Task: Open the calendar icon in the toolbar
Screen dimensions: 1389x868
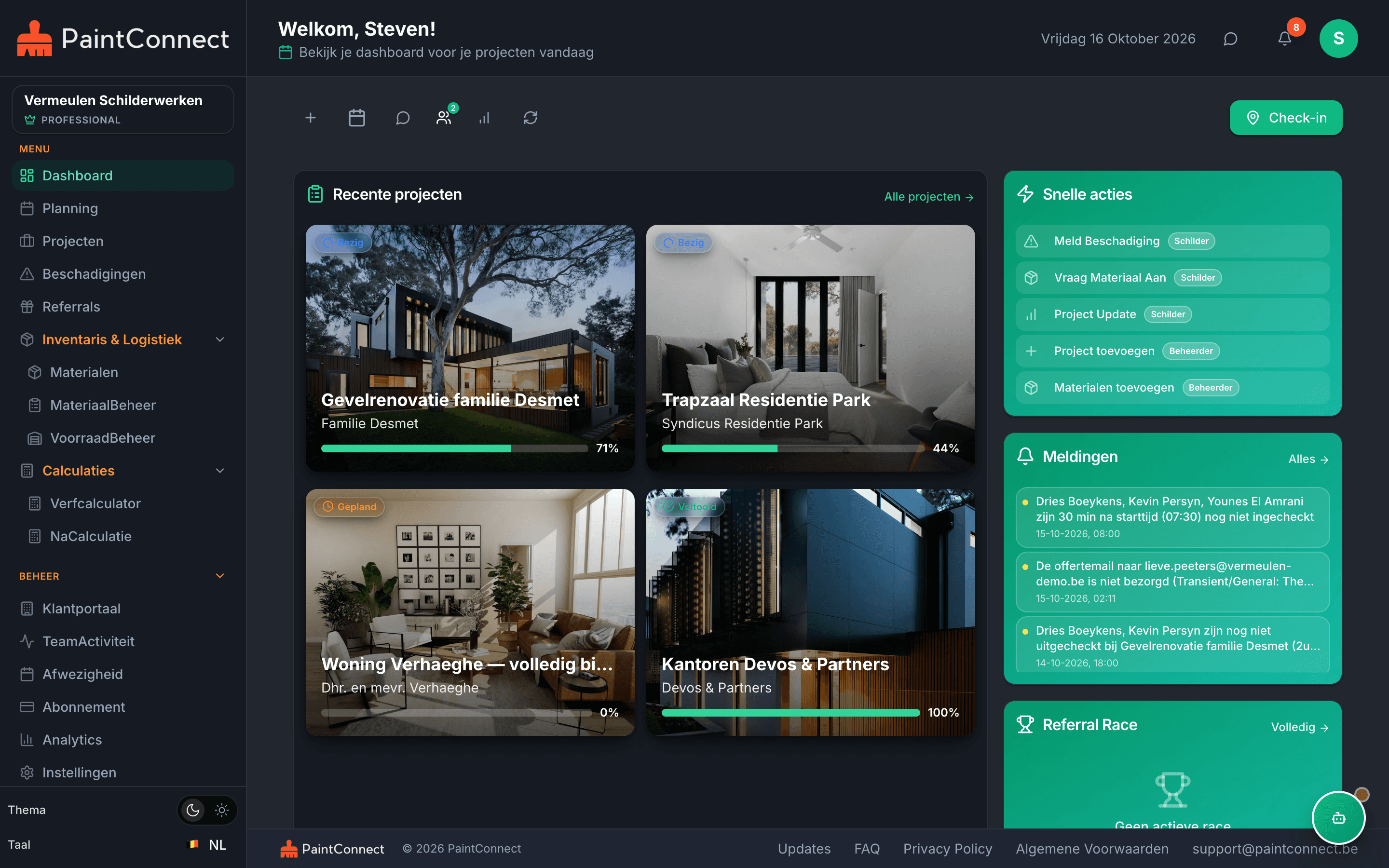Action: tap(357, 118)
